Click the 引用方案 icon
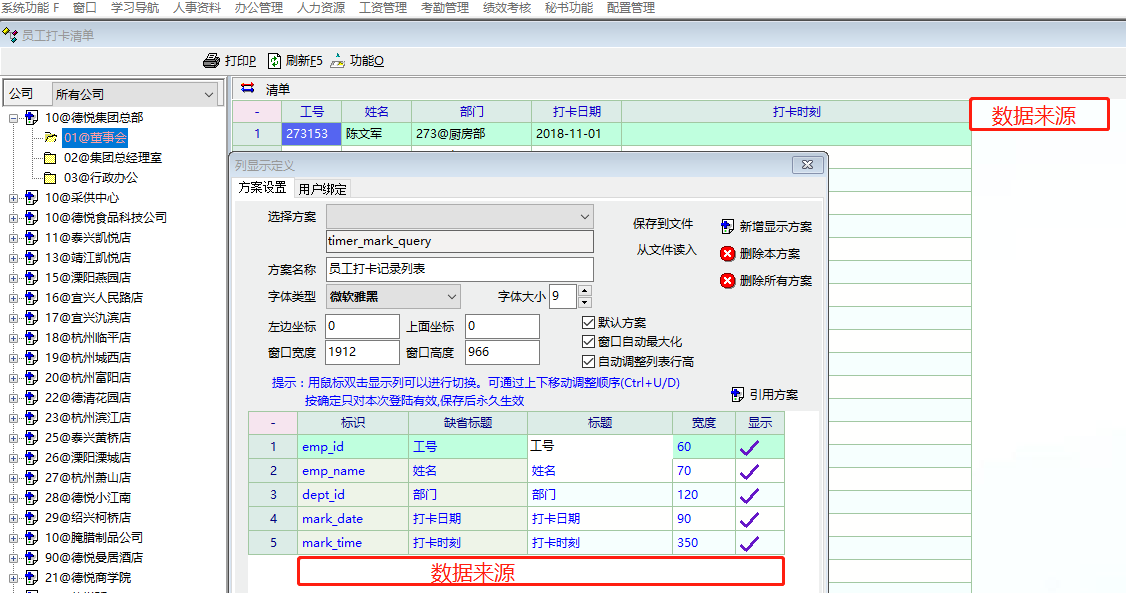1126x593 pixels. coord(738,394)
